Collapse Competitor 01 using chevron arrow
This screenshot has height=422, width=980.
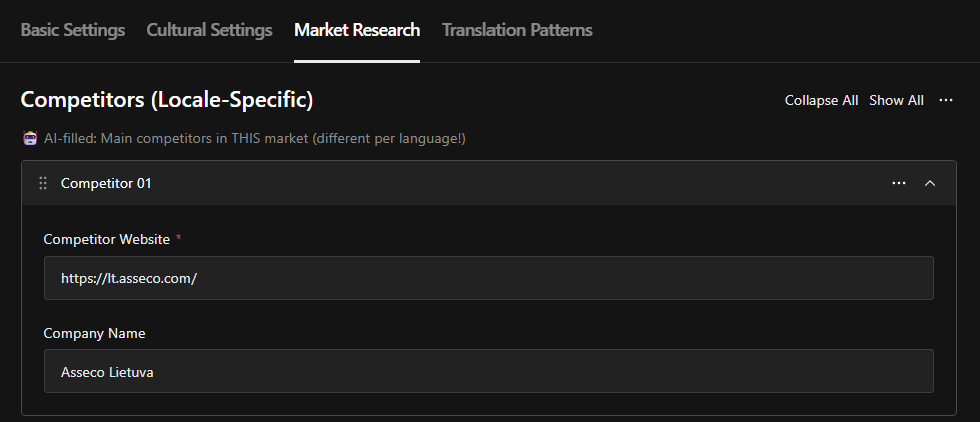[930, 183]
